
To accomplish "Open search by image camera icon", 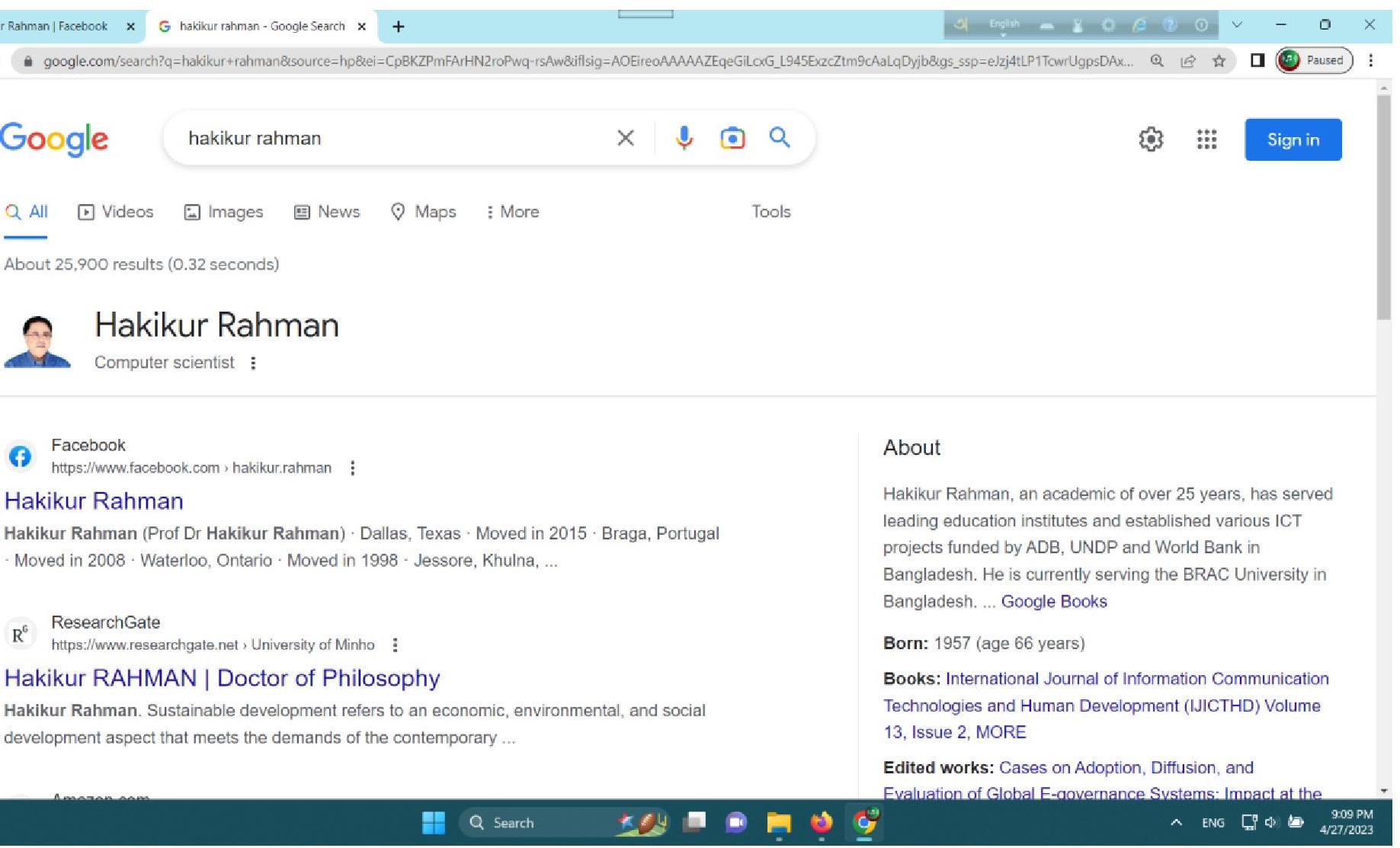I will pyautogui.click(x=732, y=138).
